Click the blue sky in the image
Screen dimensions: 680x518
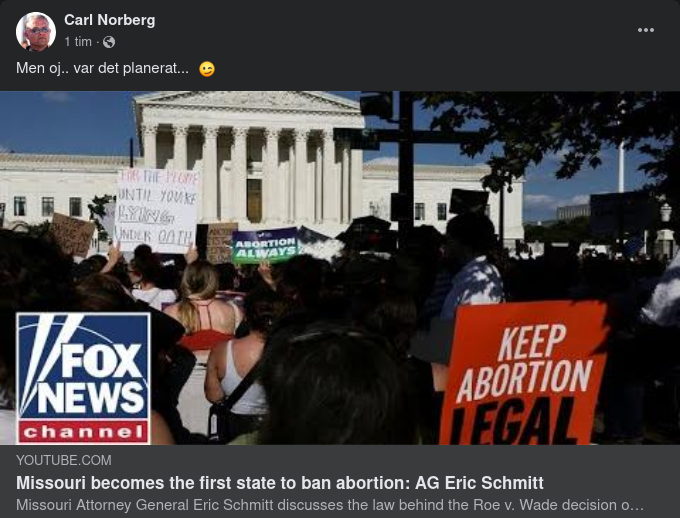65,121
